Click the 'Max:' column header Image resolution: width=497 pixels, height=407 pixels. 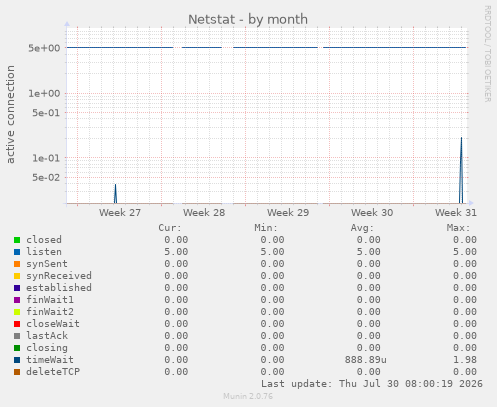click(458, 228)
